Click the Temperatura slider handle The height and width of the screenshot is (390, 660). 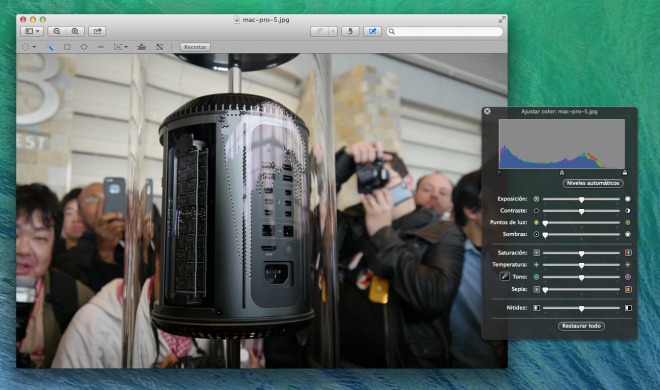pyautogui.click(x=581, y=265)
